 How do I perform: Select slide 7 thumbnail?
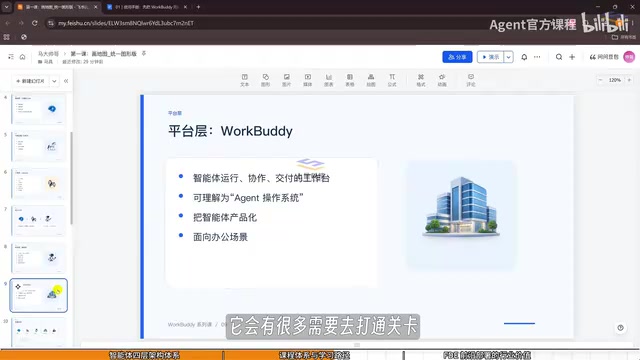coord(38,221)
